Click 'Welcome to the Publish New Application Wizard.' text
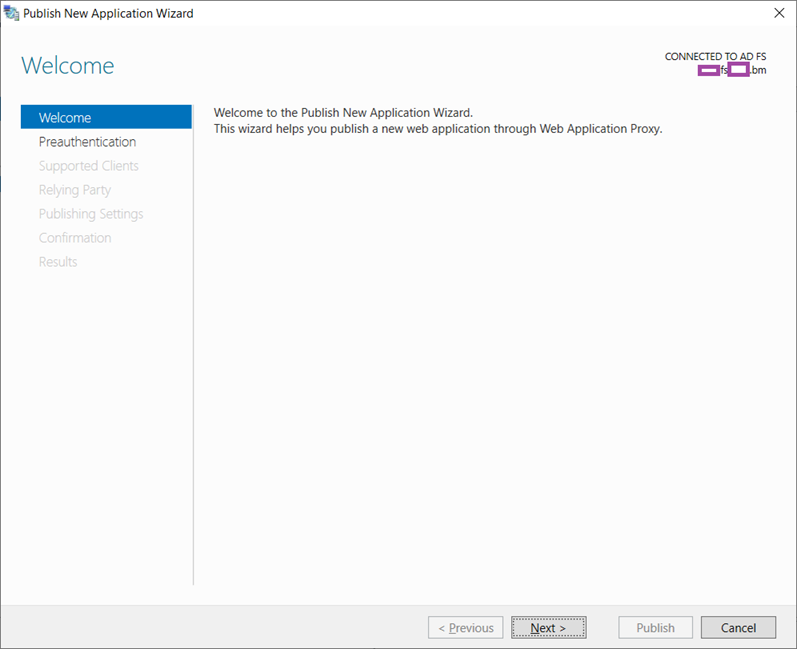The height and width of the screenshot is (649, 797). coord(343,112)
